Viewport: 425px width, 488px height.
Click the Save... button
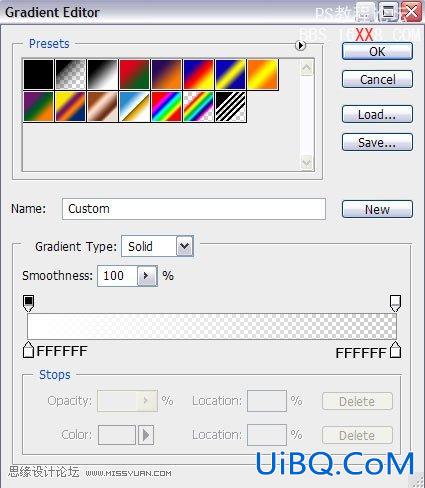coord(377,142)
